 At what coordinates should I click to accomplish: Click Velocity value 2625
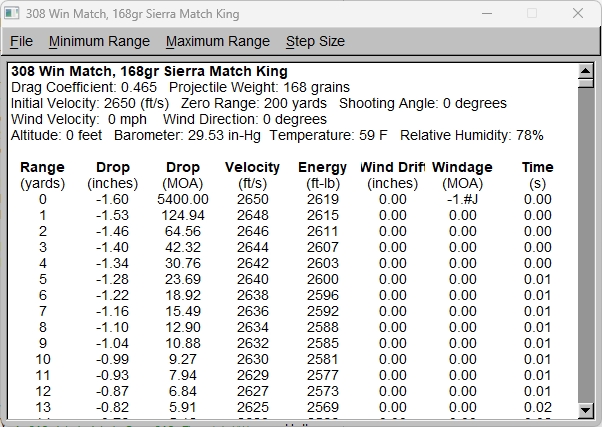pos(253,407)
